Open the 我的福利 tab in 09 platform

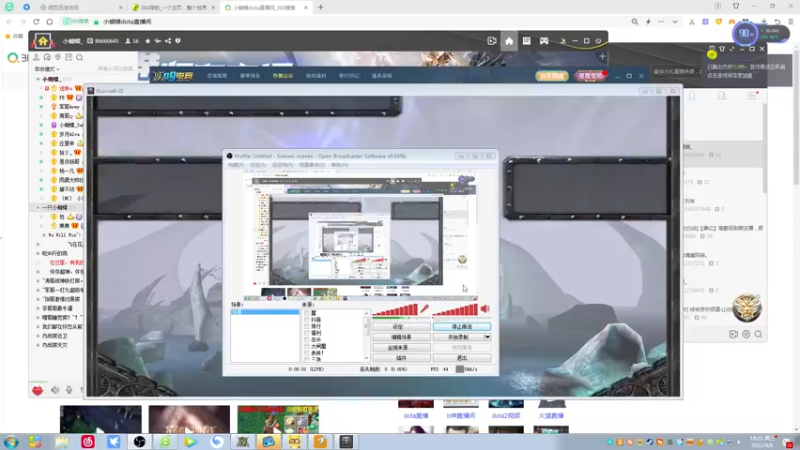(x=316, y=76)
